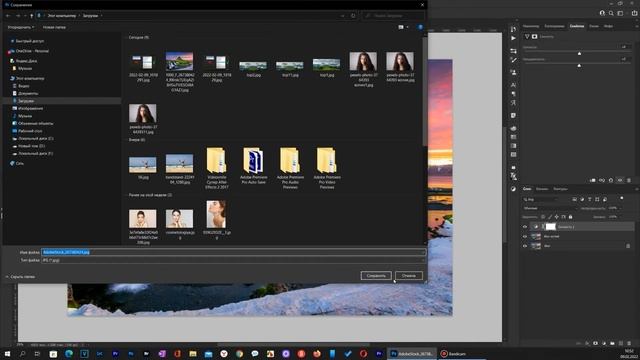
Task: Filter layers by type layers T icon
Action: [x=589, y=199]
